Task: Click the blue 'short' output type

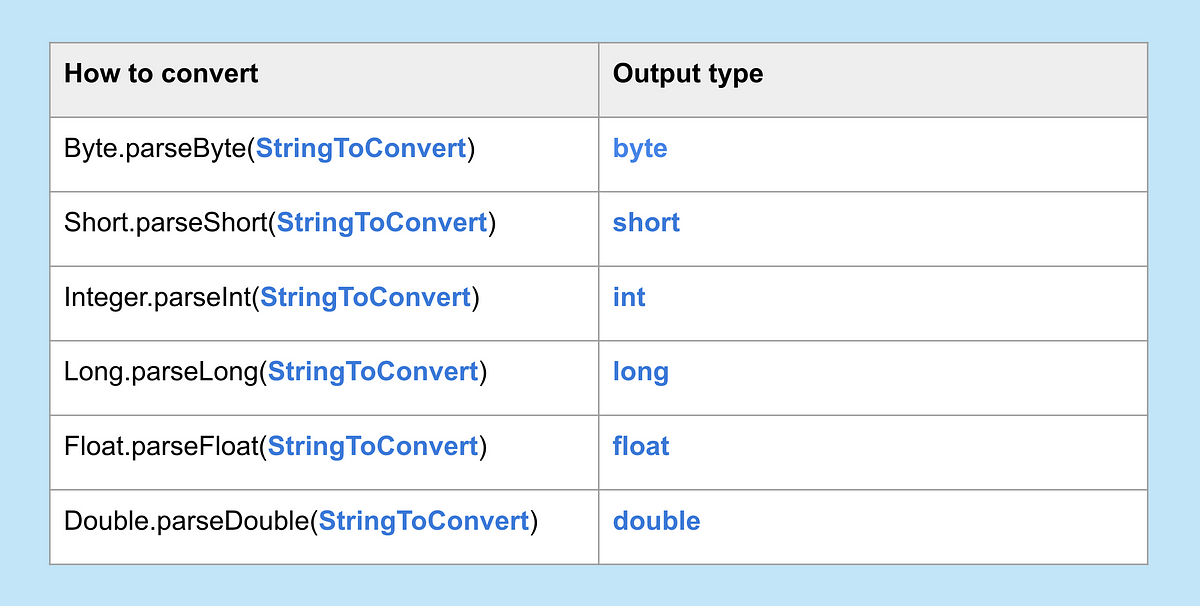Action: [x=646, y=223]
